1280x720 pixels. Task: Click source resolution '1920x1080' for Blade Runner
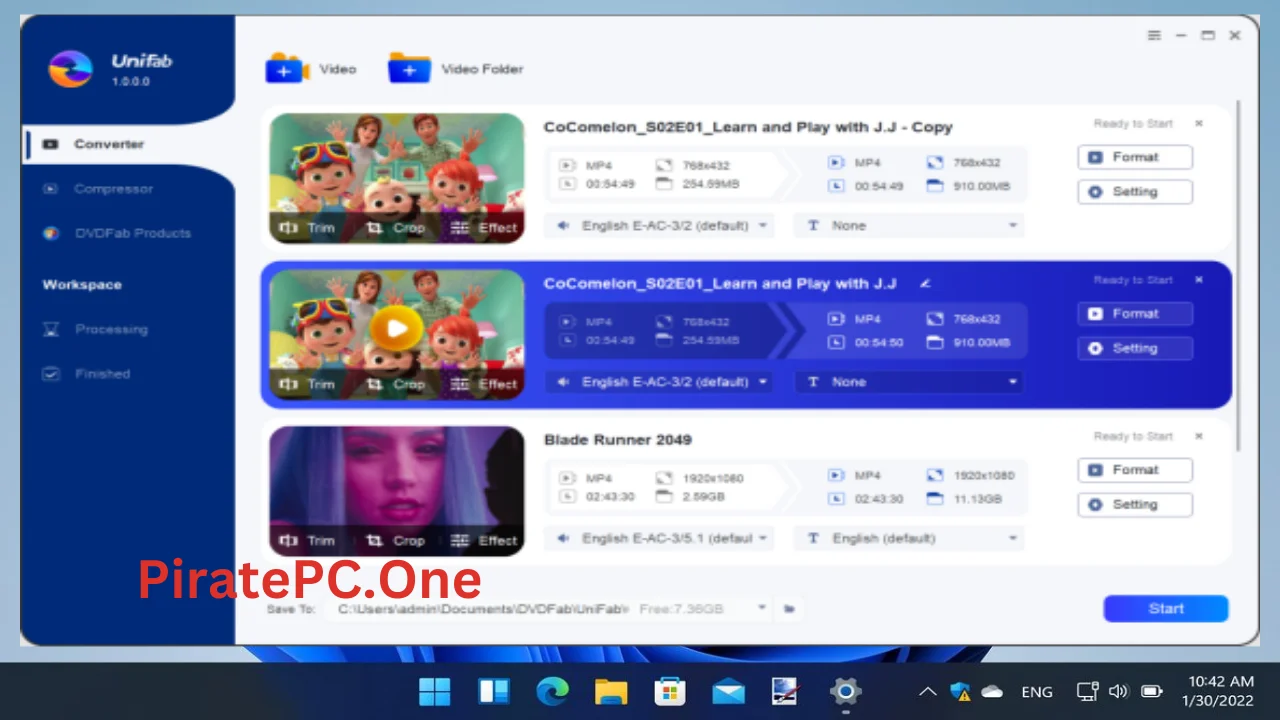(x=713, y=479)
